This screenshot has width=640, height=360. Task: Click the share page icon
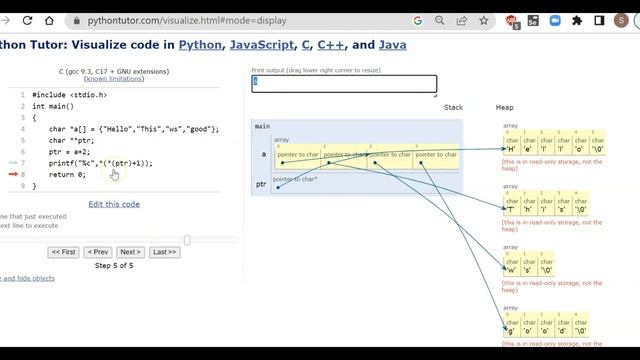pyautogui.click(x=462, y=20)
